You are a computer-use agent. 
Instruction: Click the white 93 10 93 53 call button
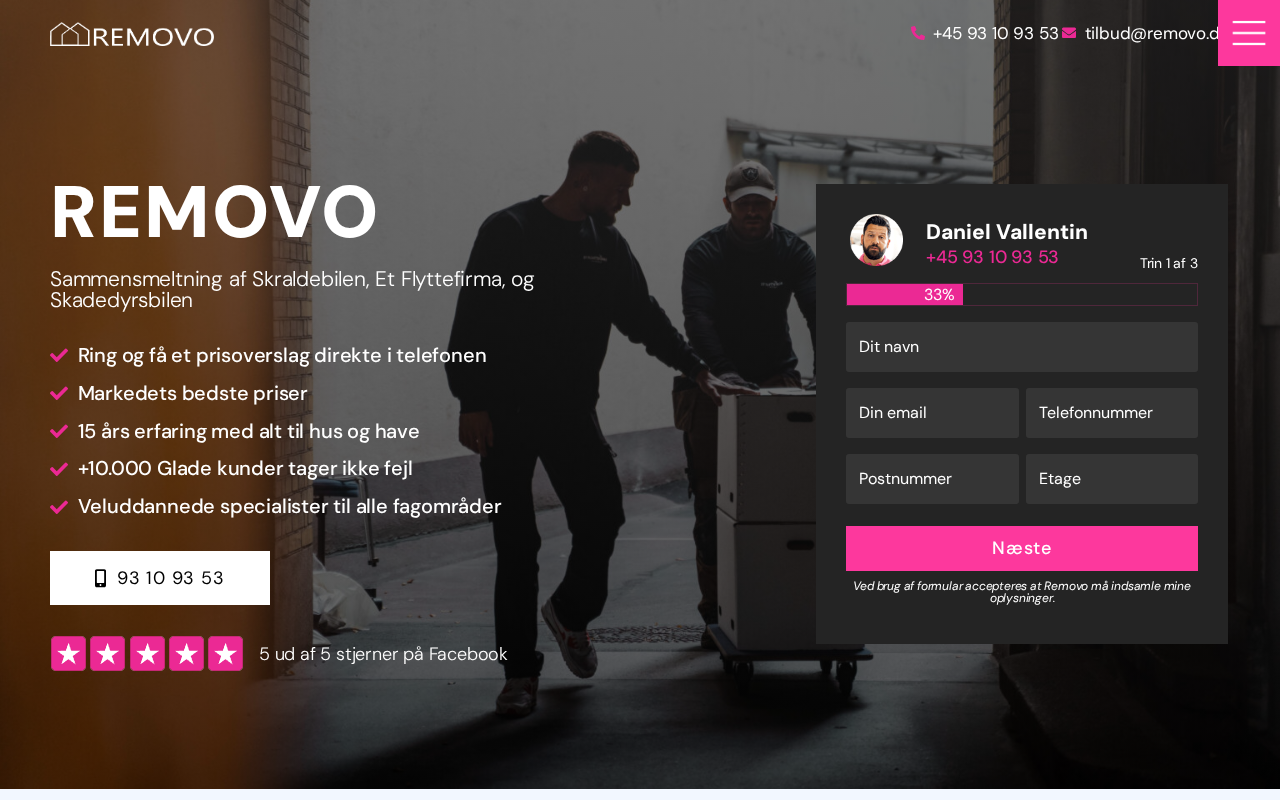pos(160,578)
